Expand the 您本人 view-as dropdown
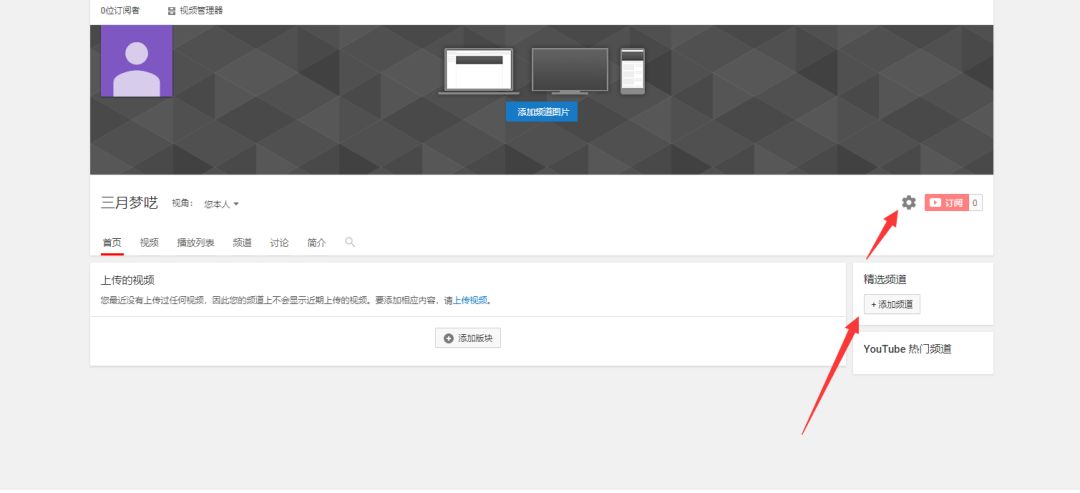 click(x=221, y=204)
